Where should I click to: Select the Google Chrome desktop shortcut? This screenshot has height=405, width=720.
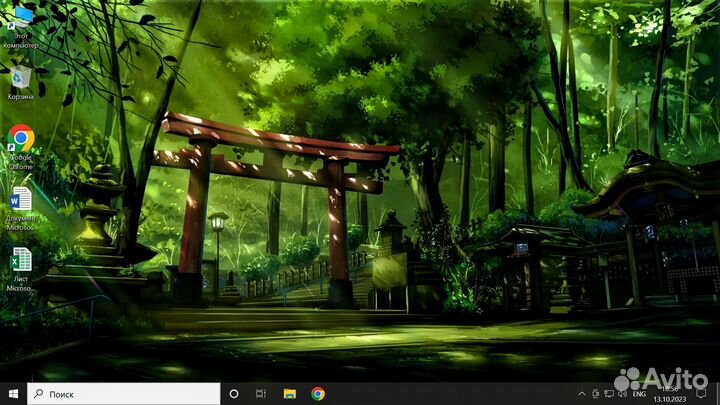(x=21, y=147)
